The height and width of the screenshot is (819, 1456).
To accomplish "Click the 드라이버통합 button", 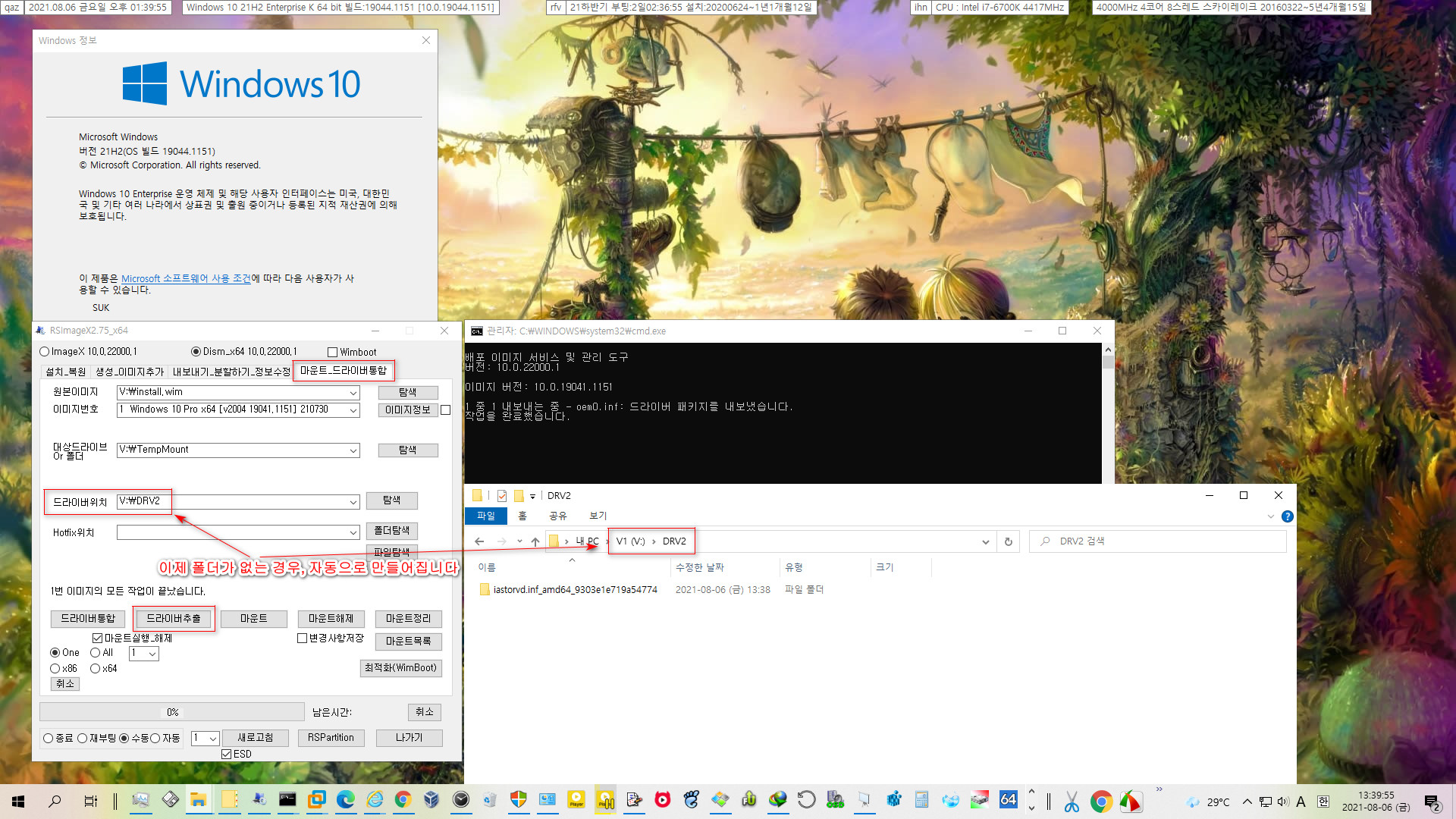I will [88, 619].
